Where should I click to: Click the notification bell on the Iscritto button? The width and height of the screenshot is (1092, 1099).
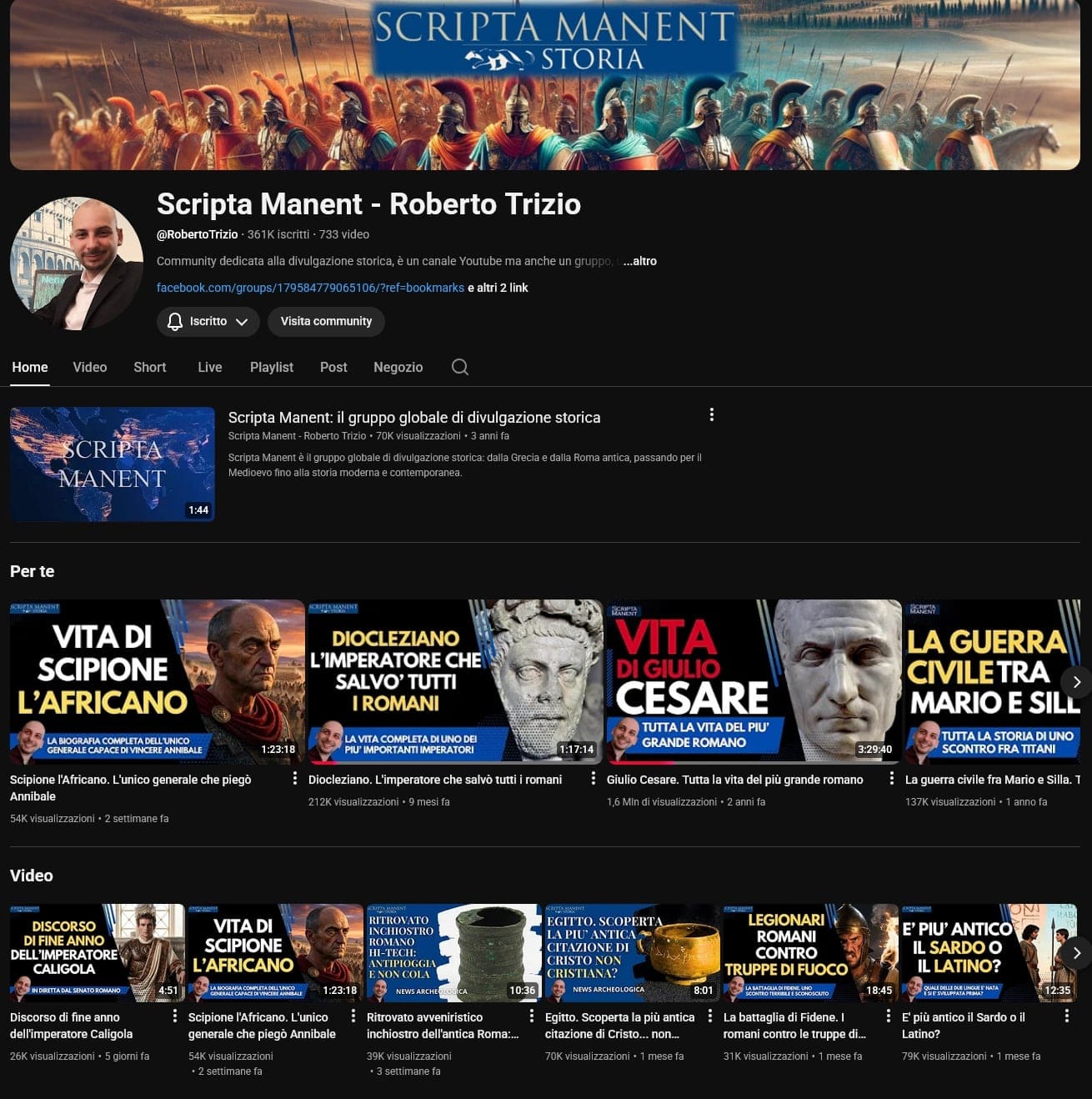(x=174, y=321)
